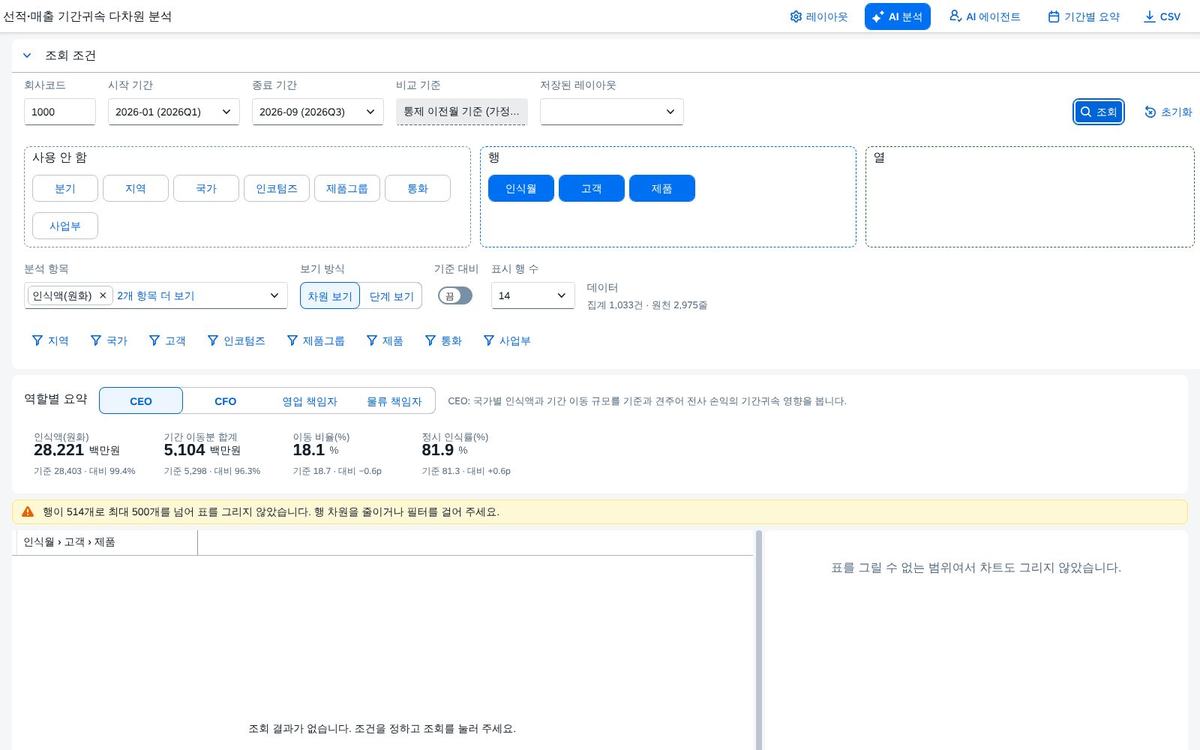The image size is (1200, 750).
Task: Click the 인식월 › 고객 › 제품 column header
Action: (x=105, y=542)
